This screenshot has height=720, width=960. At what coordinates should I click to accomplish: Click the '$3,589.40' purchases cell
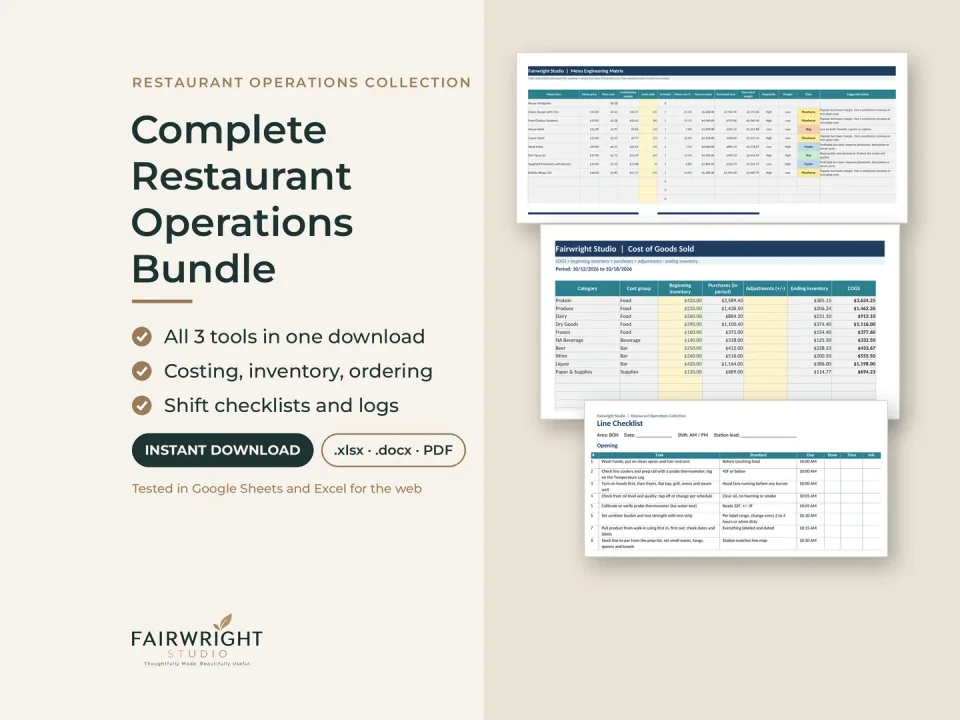point(723,301)
